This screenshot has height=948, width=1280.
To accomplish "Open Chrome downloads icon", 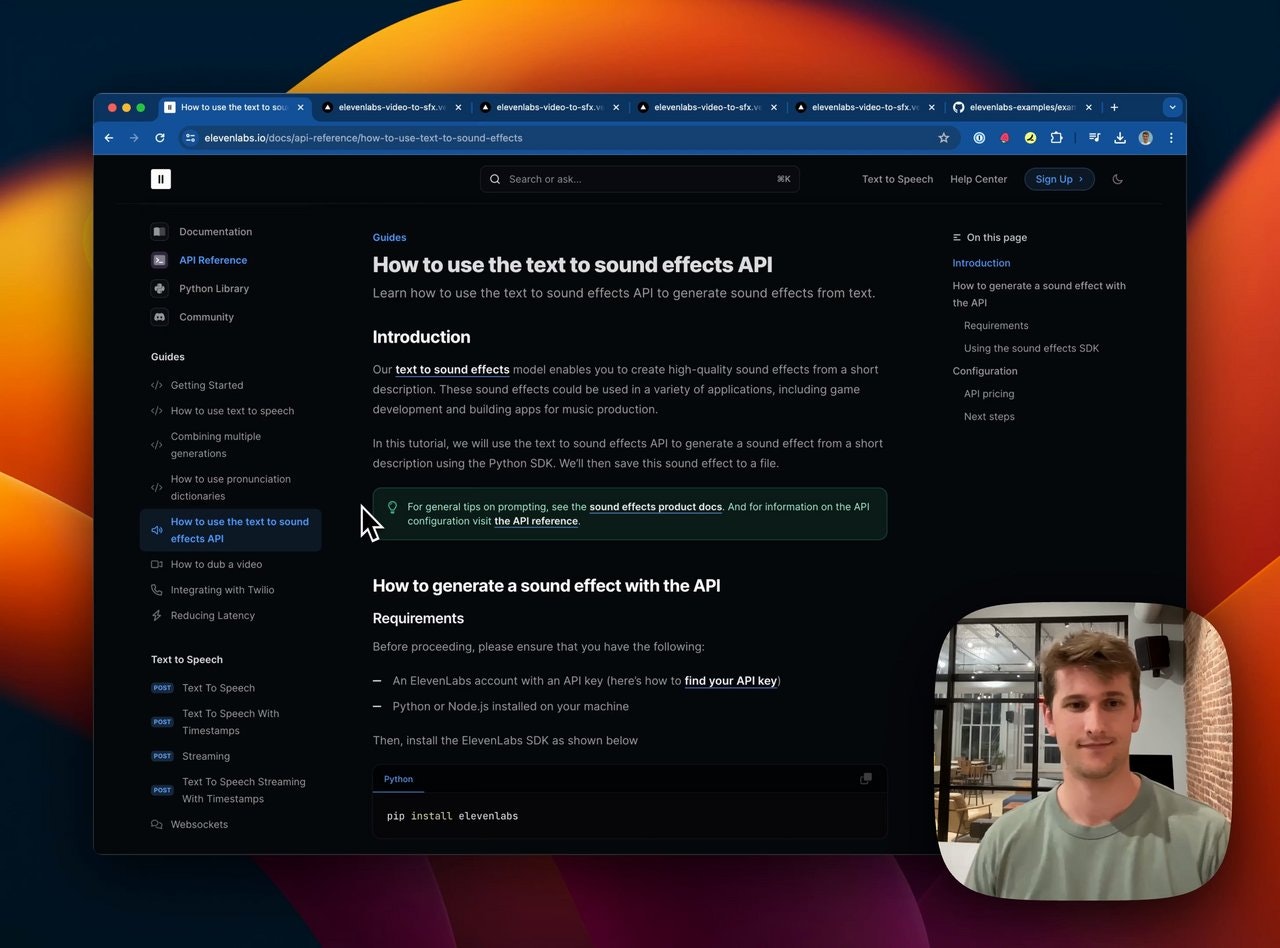I will point(1120,138).
